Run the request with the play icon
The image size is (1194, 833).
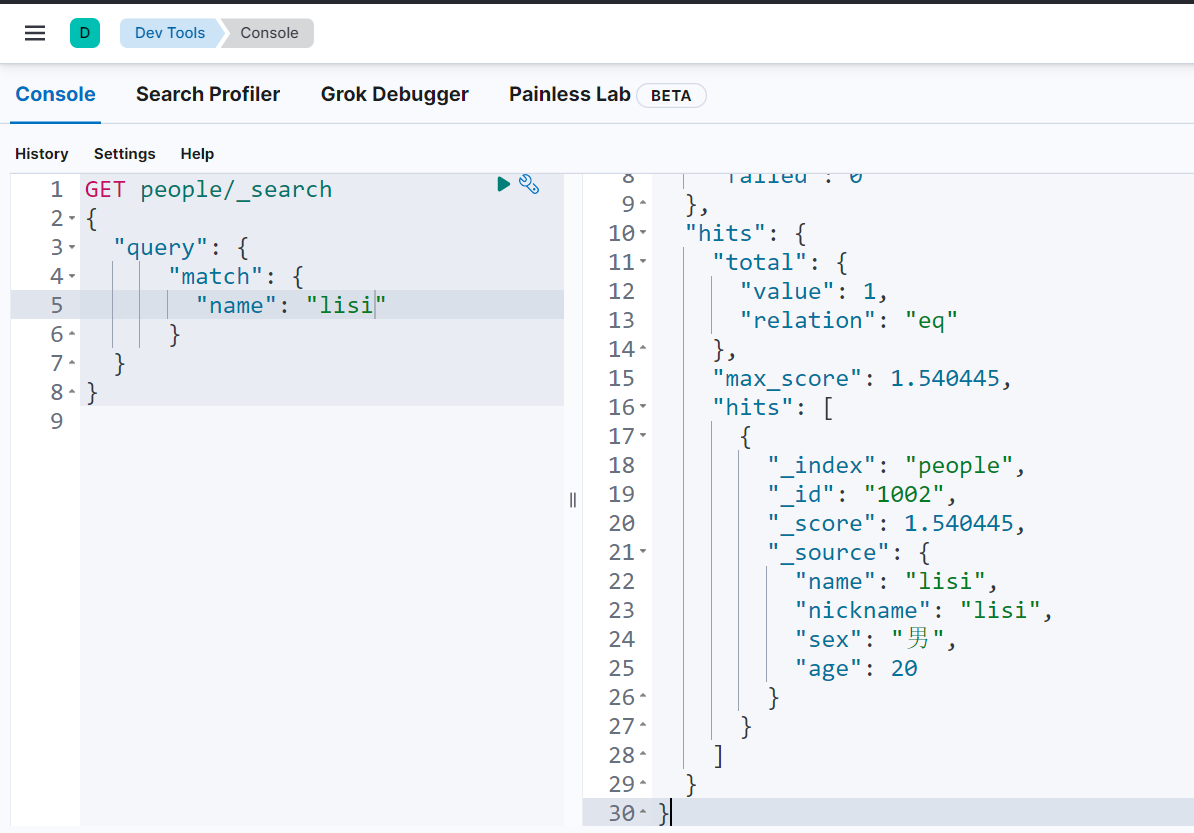[504, 184]
